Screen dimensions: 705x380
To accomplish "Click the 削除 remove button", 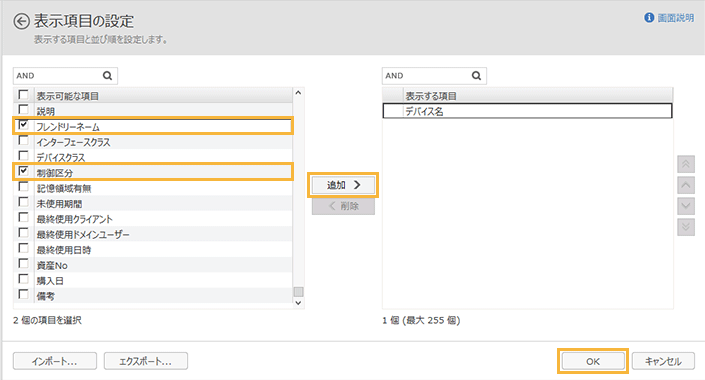I will click(x=344, y=206).
